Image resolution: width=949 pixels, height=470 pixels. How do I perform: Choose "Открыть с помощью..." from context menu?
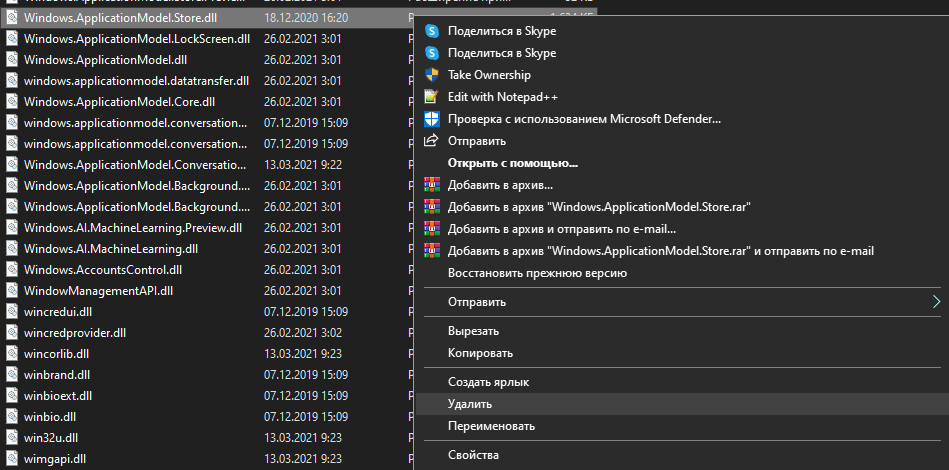coord(513,163)
